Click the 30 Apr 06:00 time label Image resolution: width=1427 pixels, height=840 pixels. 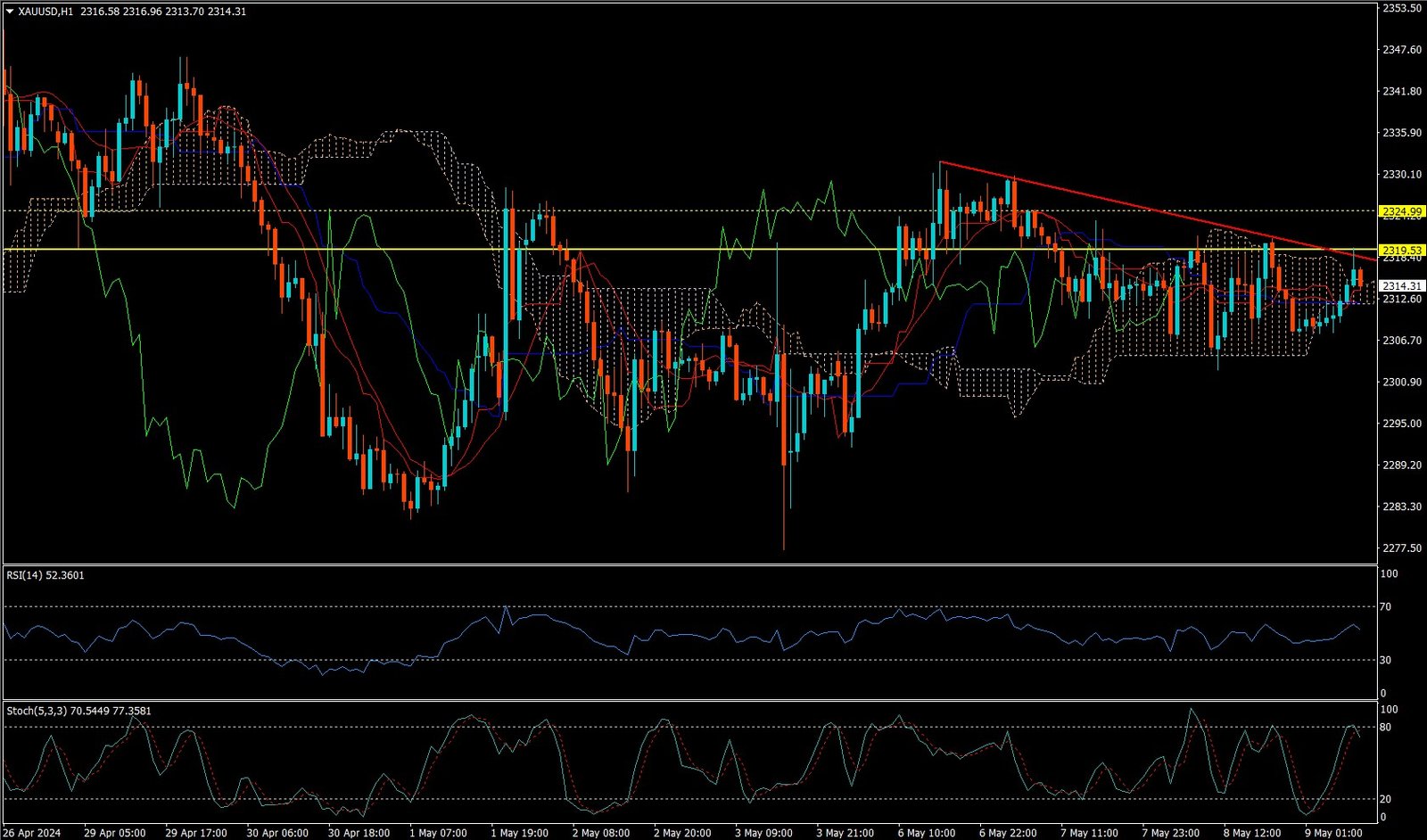277,833
